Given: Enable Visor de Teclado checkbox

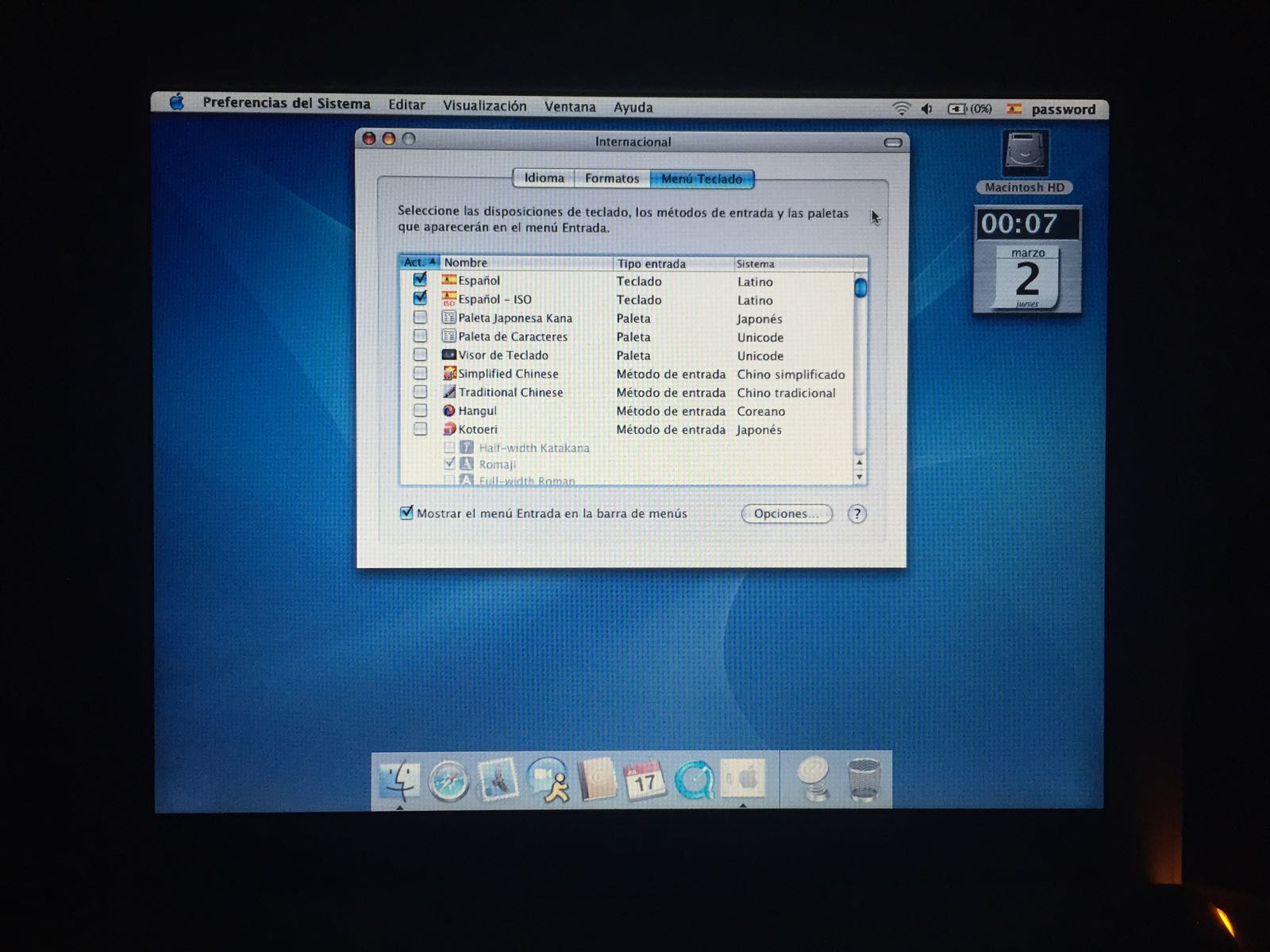Looking at the screenshot, I should click(x=420, y=355).
